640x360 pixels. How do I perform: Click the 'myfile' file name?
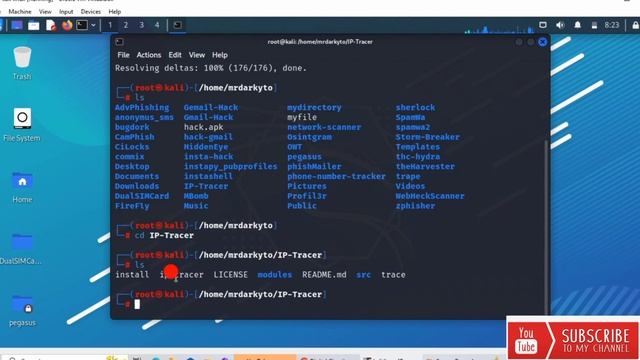[302, 117]
